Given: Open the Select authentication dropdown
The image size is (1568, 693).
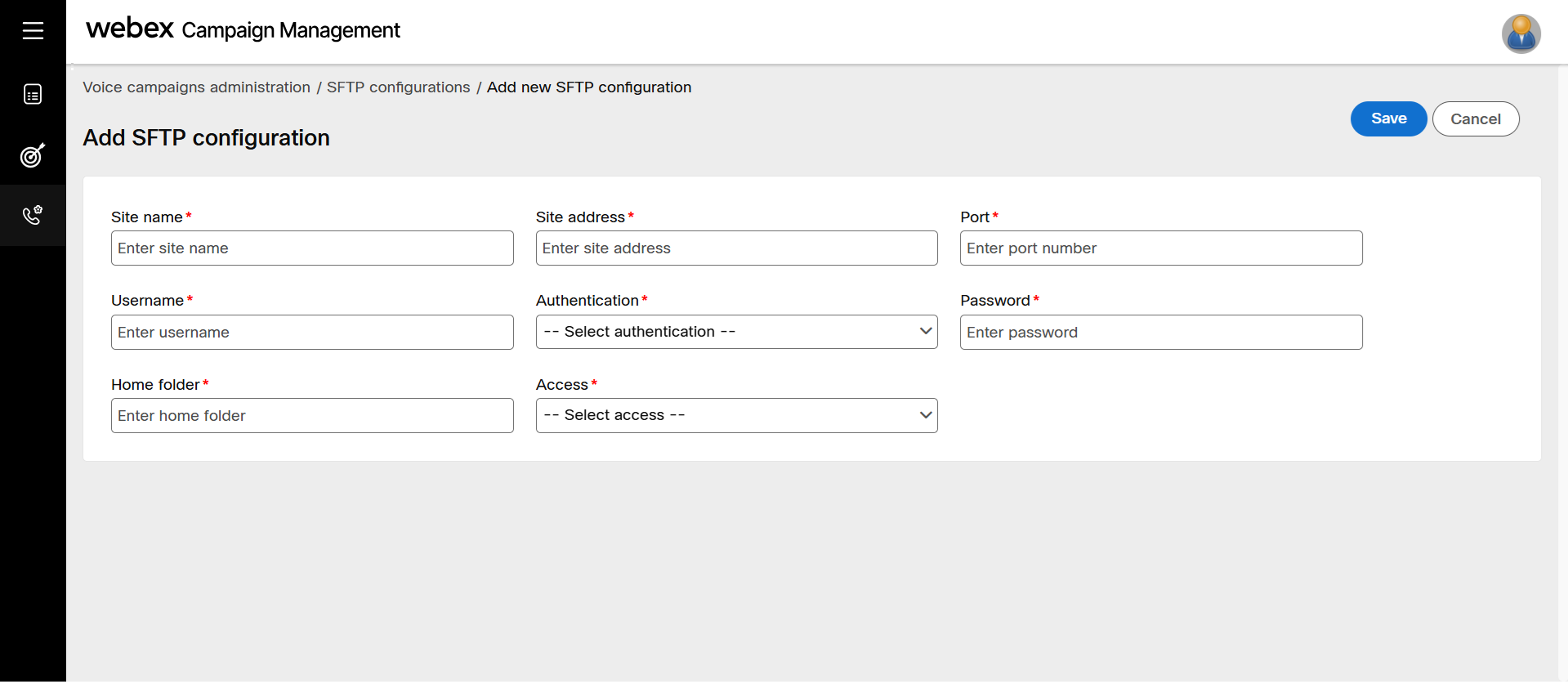Looking at the screenshot, I should 736,332.
